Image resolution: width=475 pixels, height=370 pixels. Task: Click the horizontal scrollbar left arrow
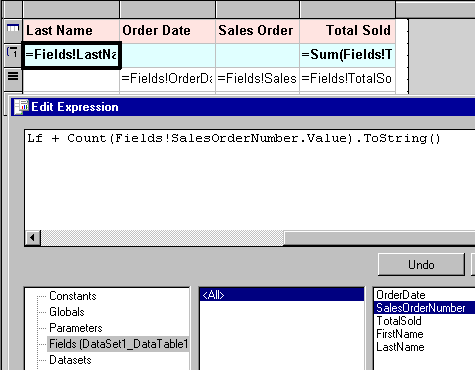(x=33, y=238)
